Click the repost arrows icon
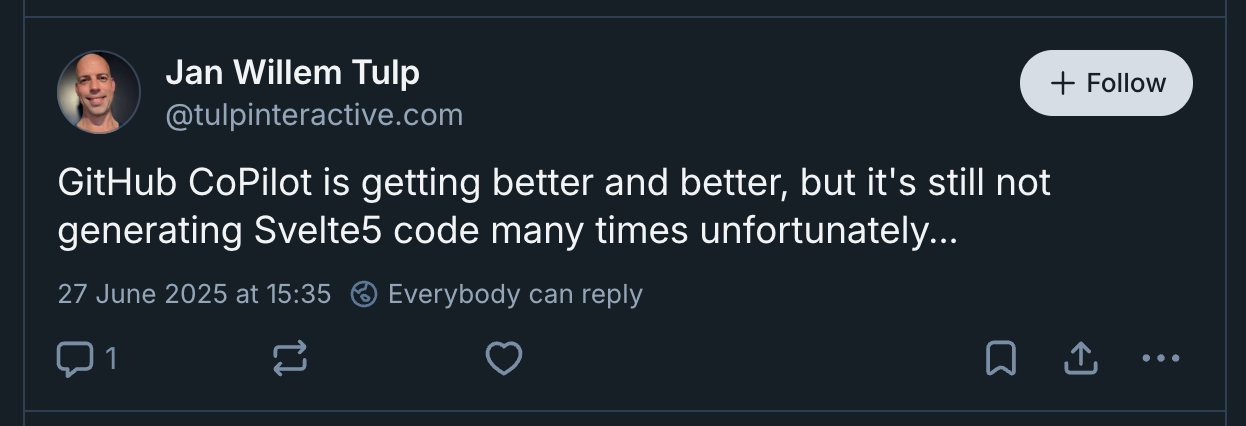The image size is (1246, 426). pyautogui.click(x=290, y=359)
